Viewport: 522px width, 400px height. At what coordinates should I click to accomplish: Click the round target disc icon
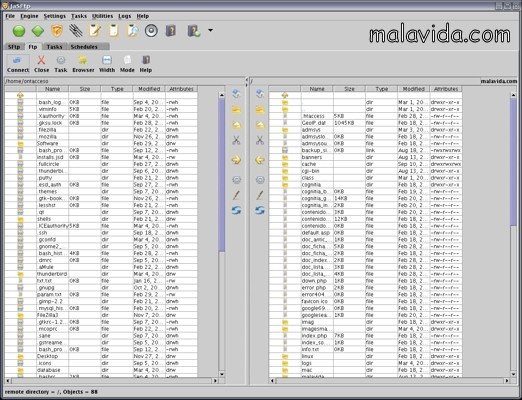pos(151,31)
